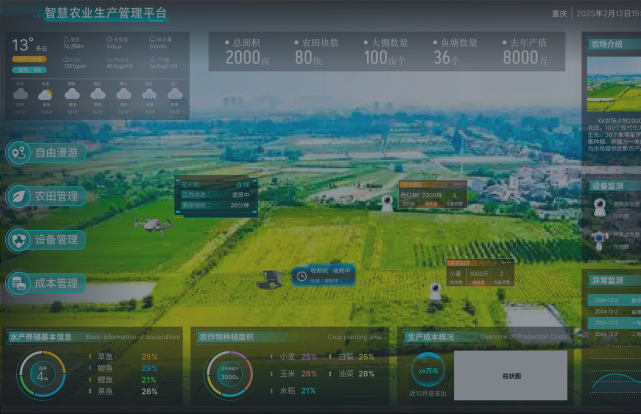The height and width of the screenshot is (414, 641).
Task: Click the 水产养殖 donut chart
Action: [42, 375]
